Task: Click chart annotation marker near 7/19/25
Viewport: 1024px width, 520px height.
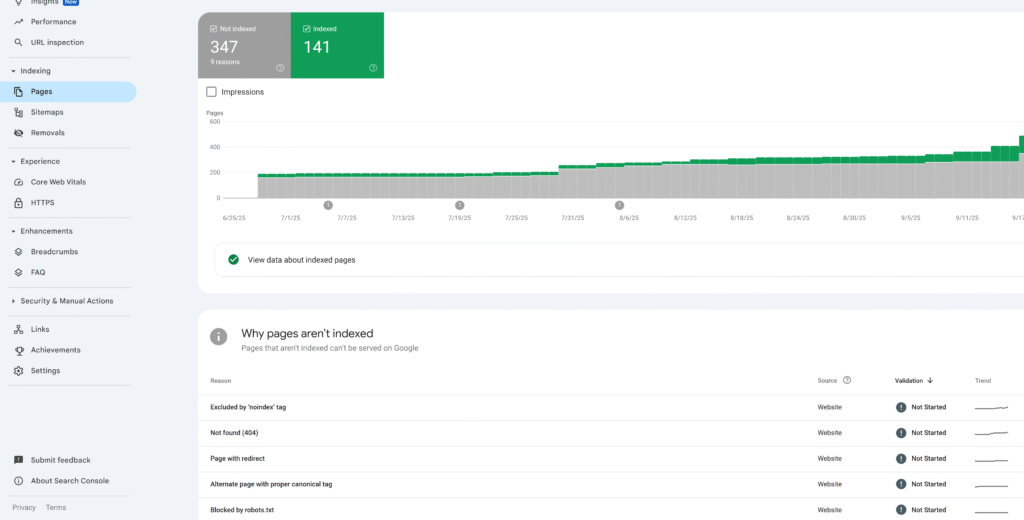Action: click(460, 205)
